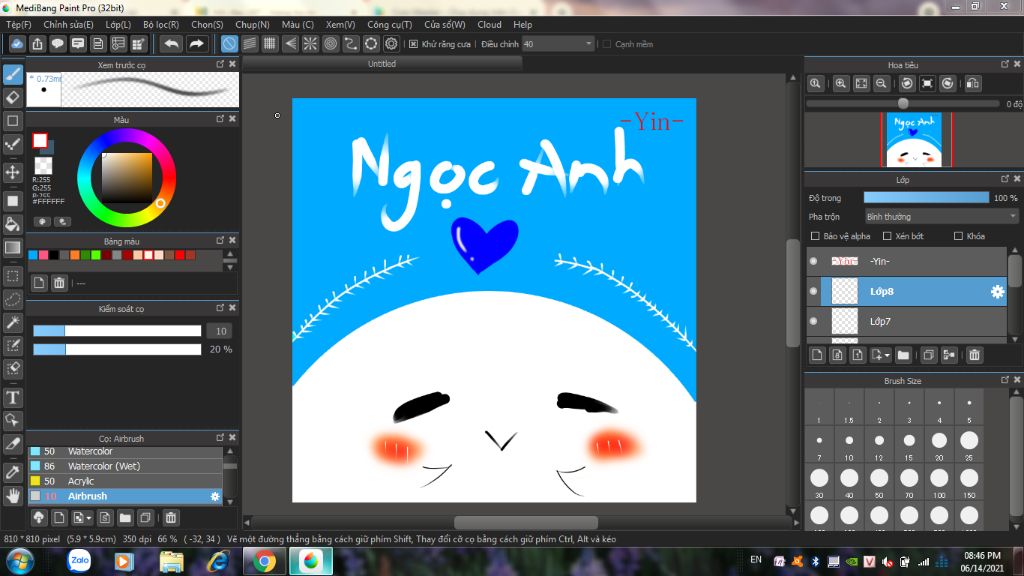Open the add-layer dropdown arrow

click(887, 355)
